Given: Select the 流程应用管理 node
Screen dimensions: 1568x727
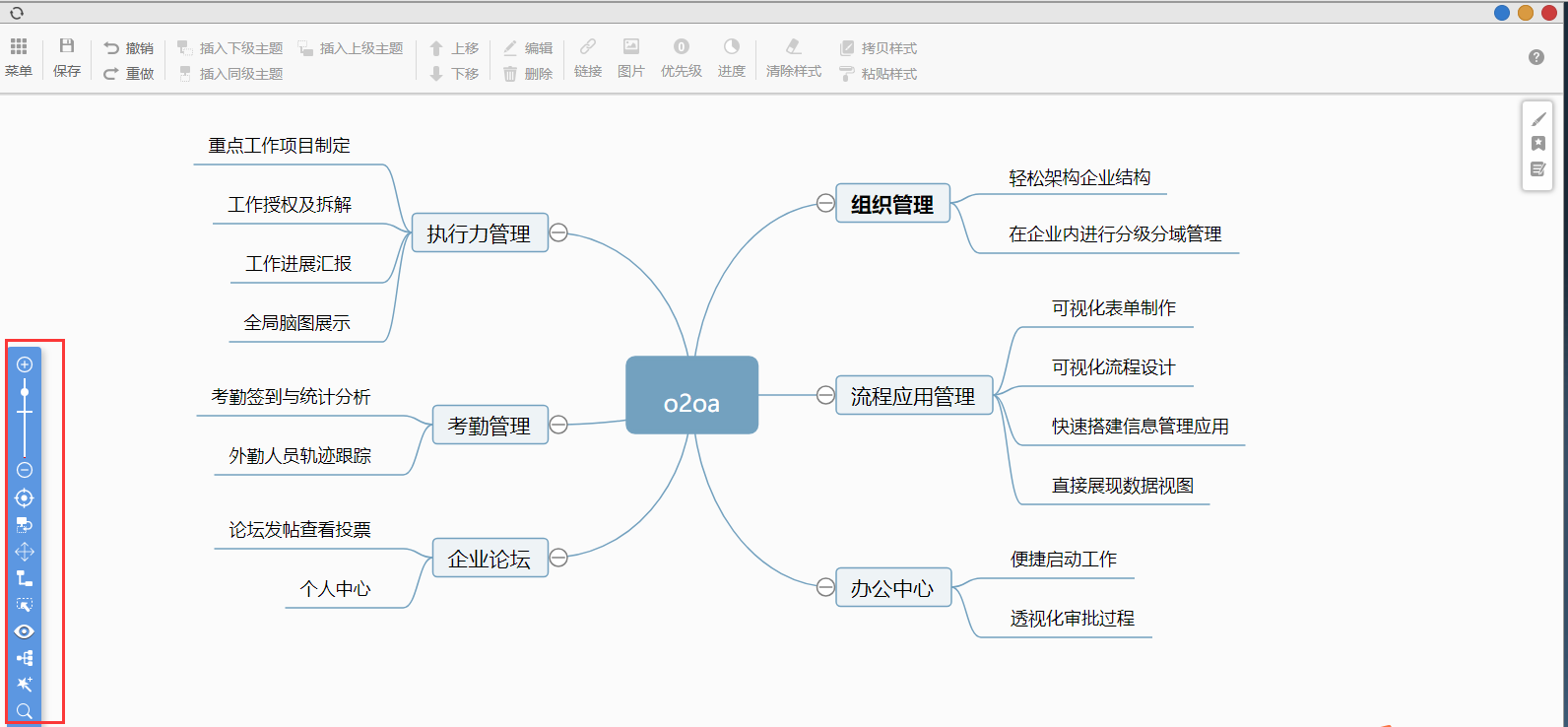Looking at the screenshot, I should [x=914, y=395].
